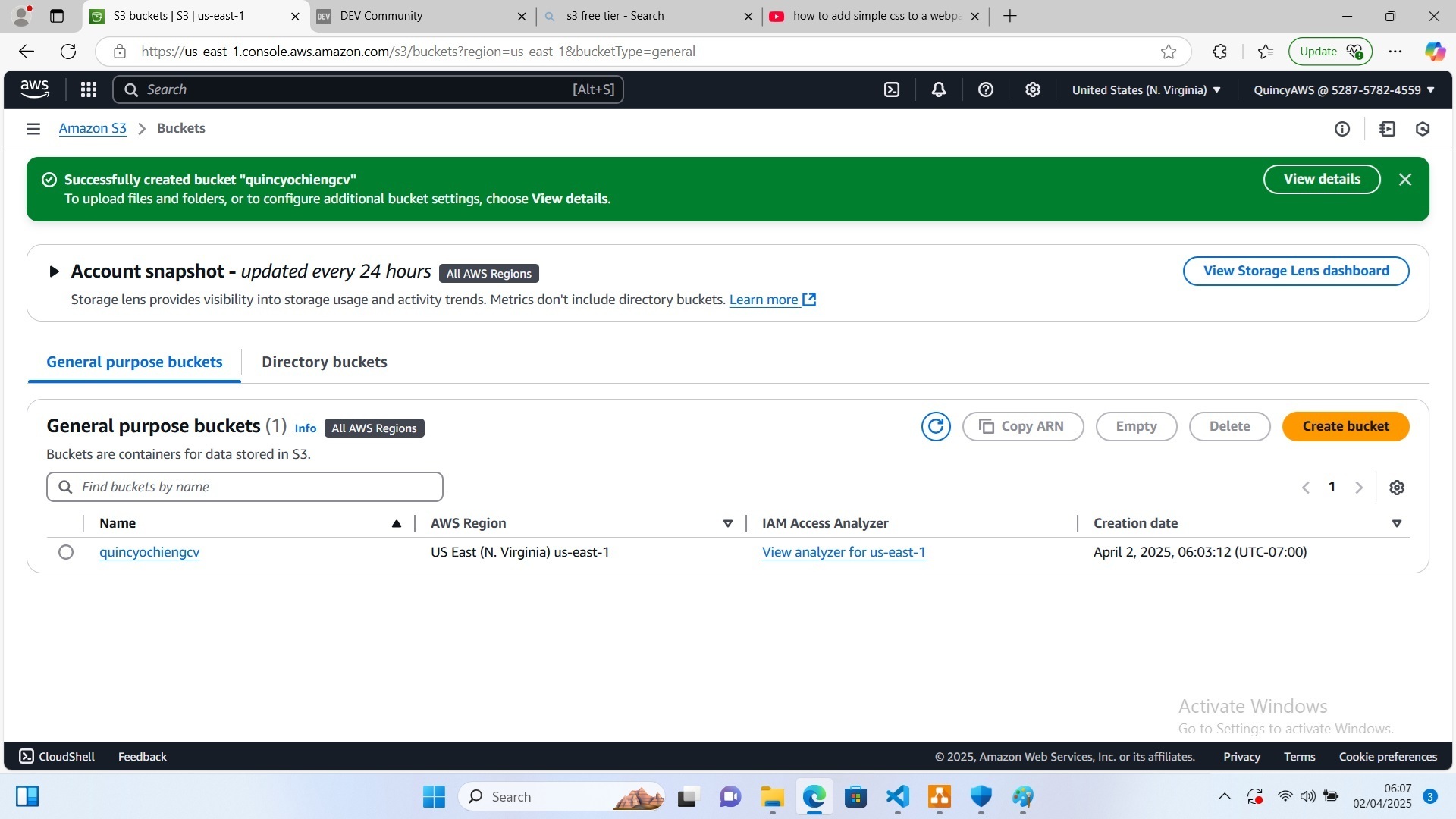
Task: Go to next page of buckets
Action: pos(1359,488)
